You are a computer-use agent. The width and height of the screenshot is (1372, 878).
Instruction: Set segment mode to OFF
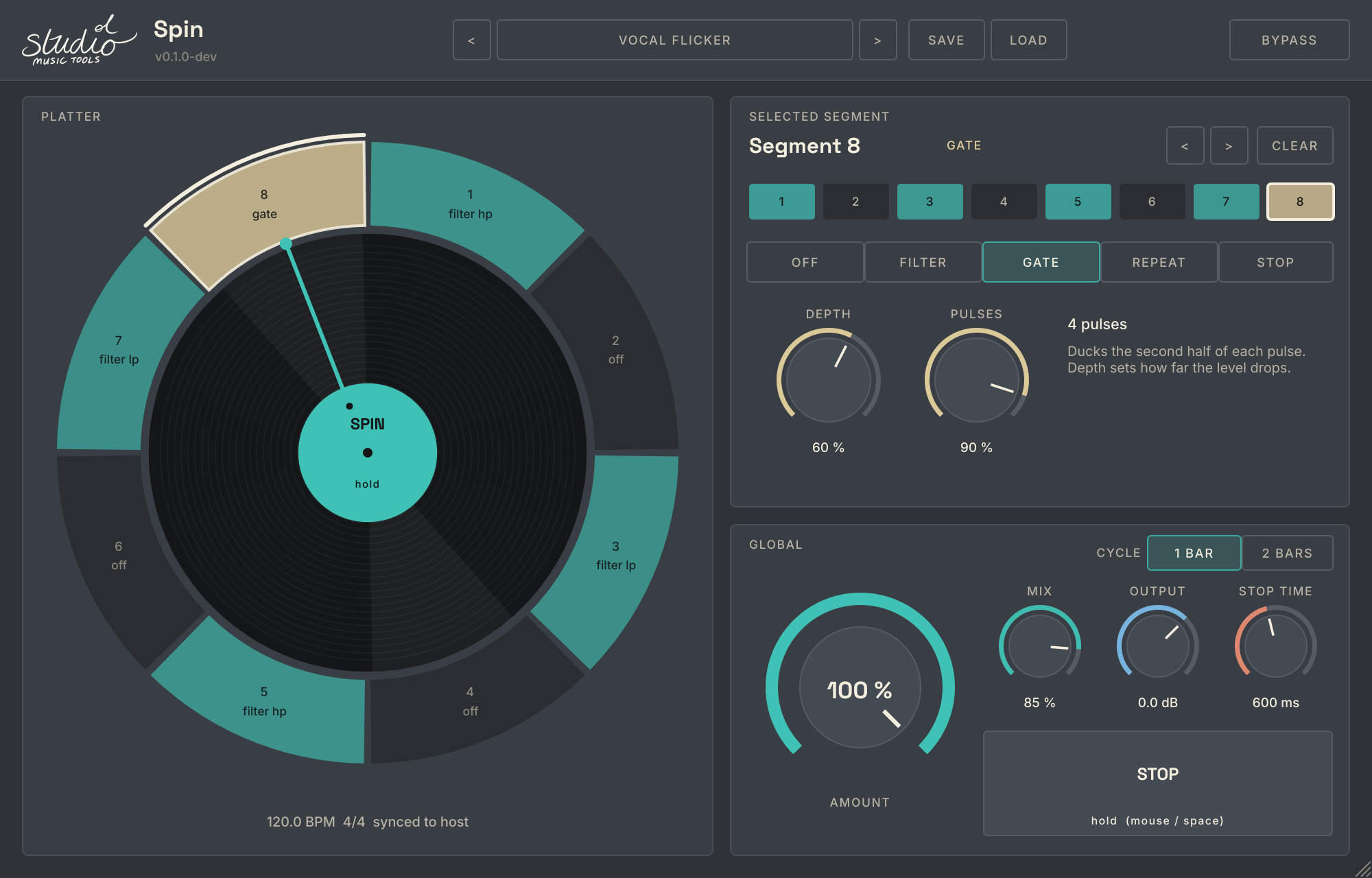click(x=805, y=262)
